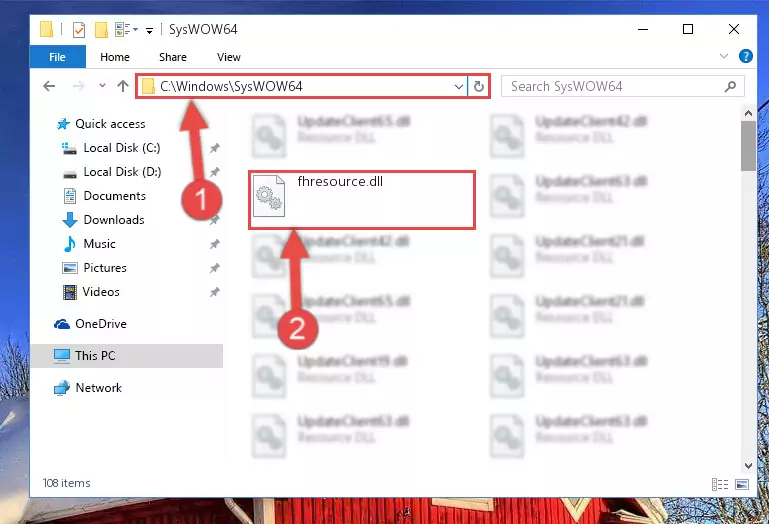Viewport: 769px width, 524px height.
Task: Click the vertical scrollbar thumb
Action: point(748,146)
